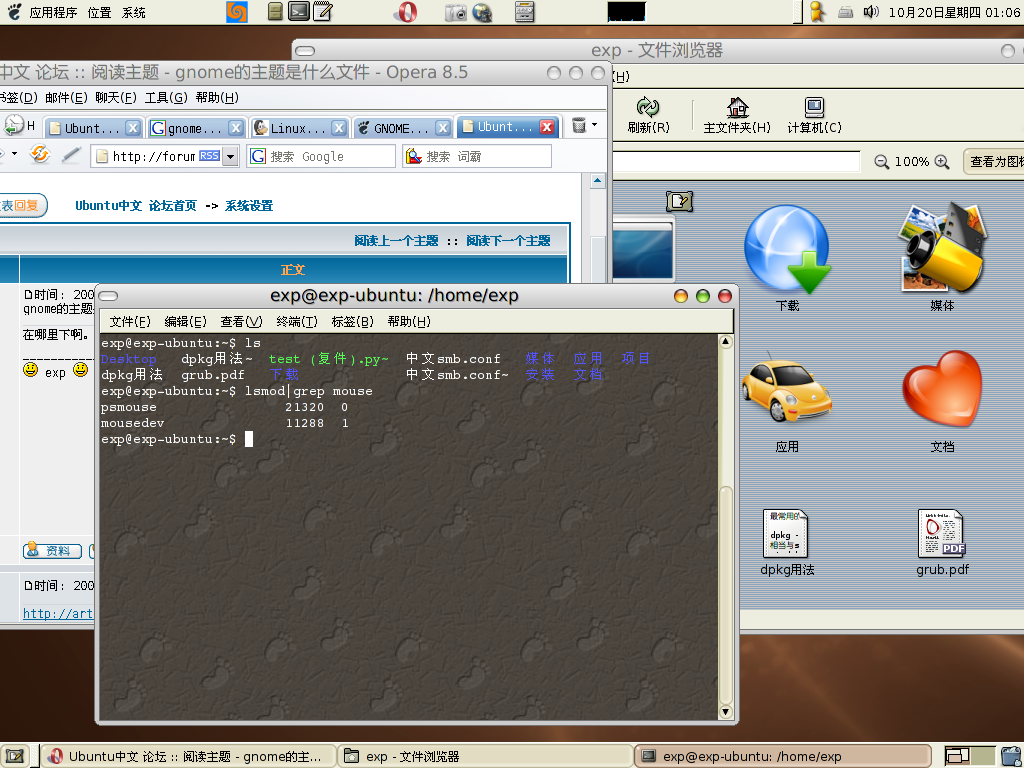Click the messenger buddy icon in the tray
The width and height of the screenshot is (1024, 768).
pyautogui.click(x=816, y=12)
